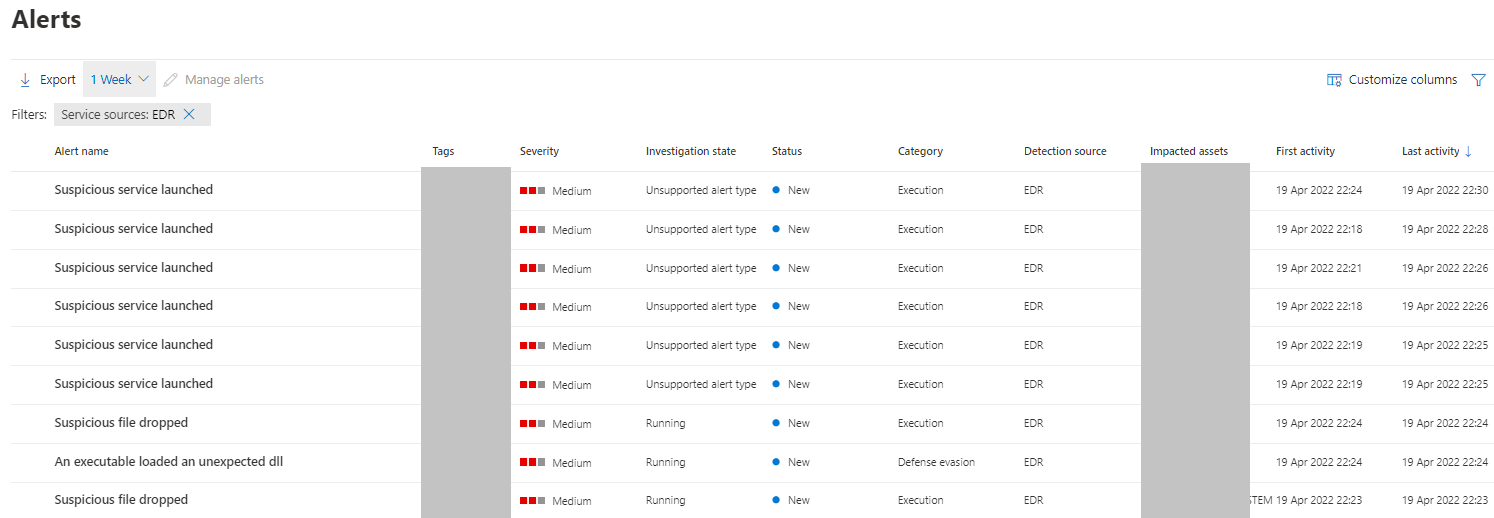Click the Customize columns table icon

pyautogui.click(x=1334, y=80)
